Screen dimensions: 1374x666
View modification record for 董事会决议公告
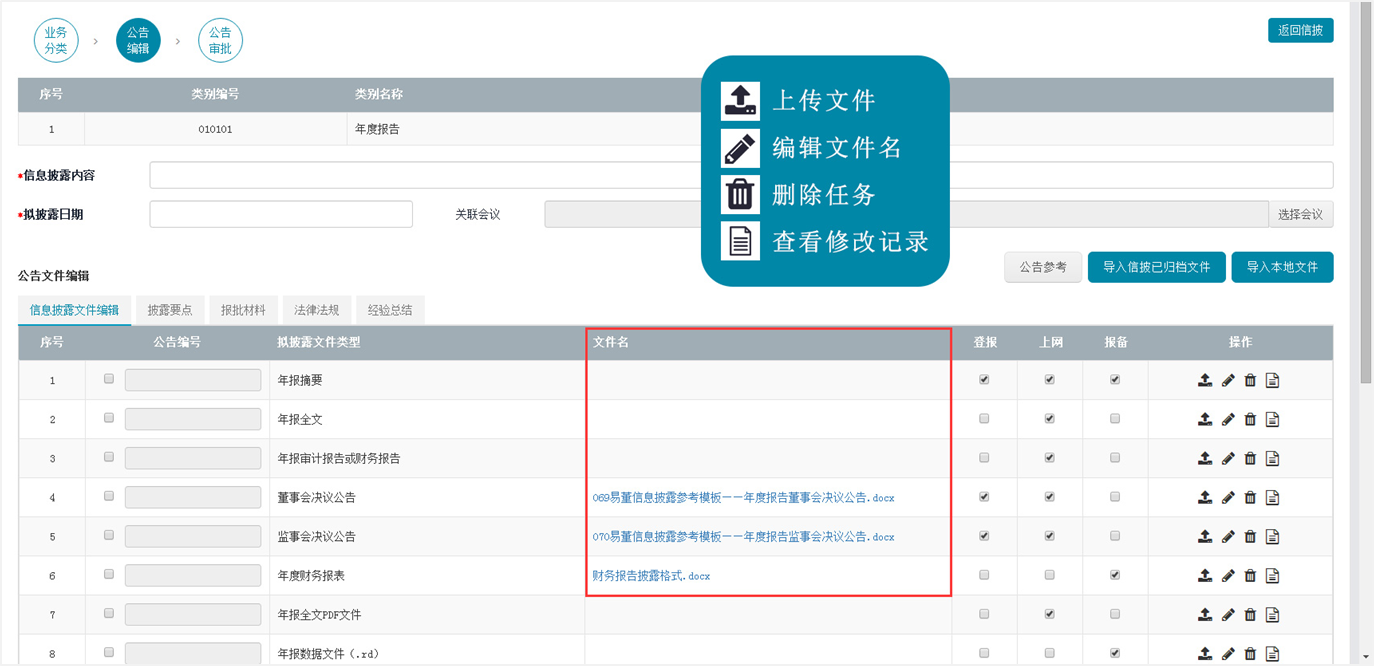pyautogui.click(x=1272, y=497)
